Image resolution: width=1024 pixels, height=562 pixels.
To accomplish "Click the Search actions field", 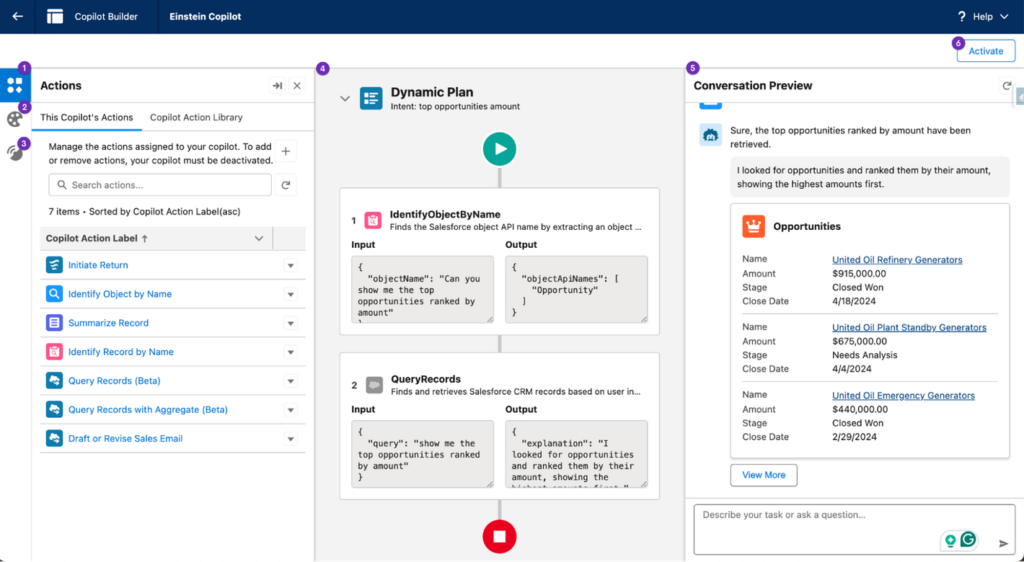I will coord(160,185).
